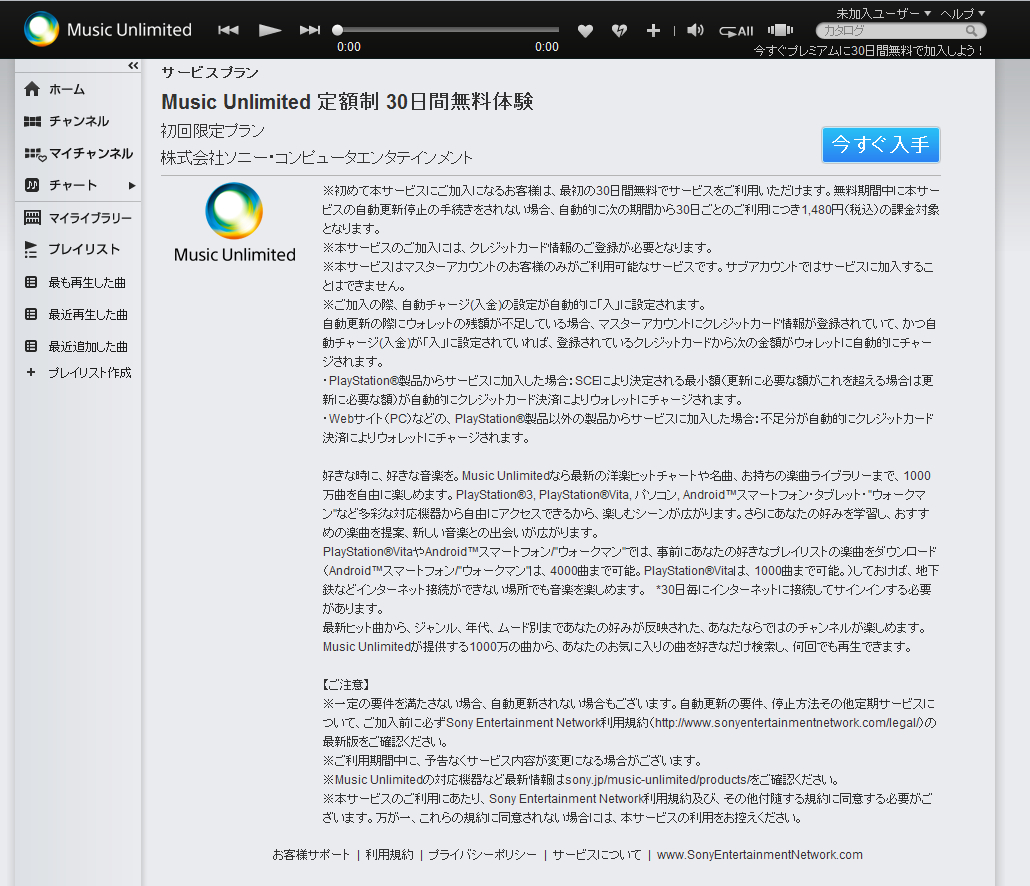
Task: Open the 30-day free premium promo link
Action: [x=867, y=51]
